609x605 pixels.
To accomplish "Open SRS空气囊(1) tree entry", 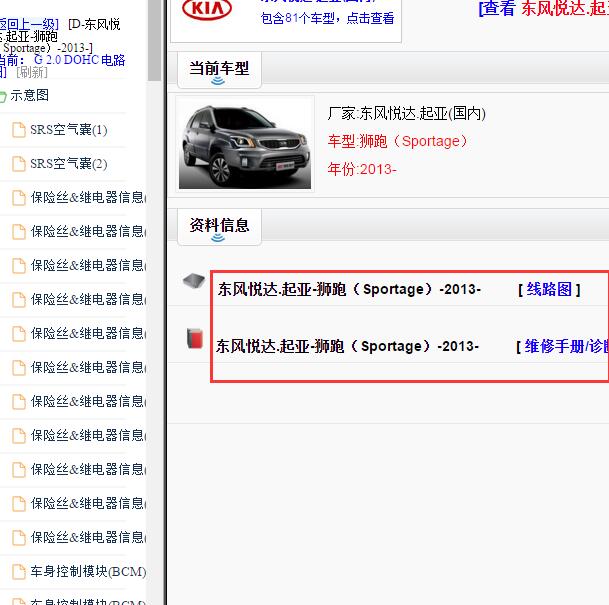I will click(x=69, y=130).
